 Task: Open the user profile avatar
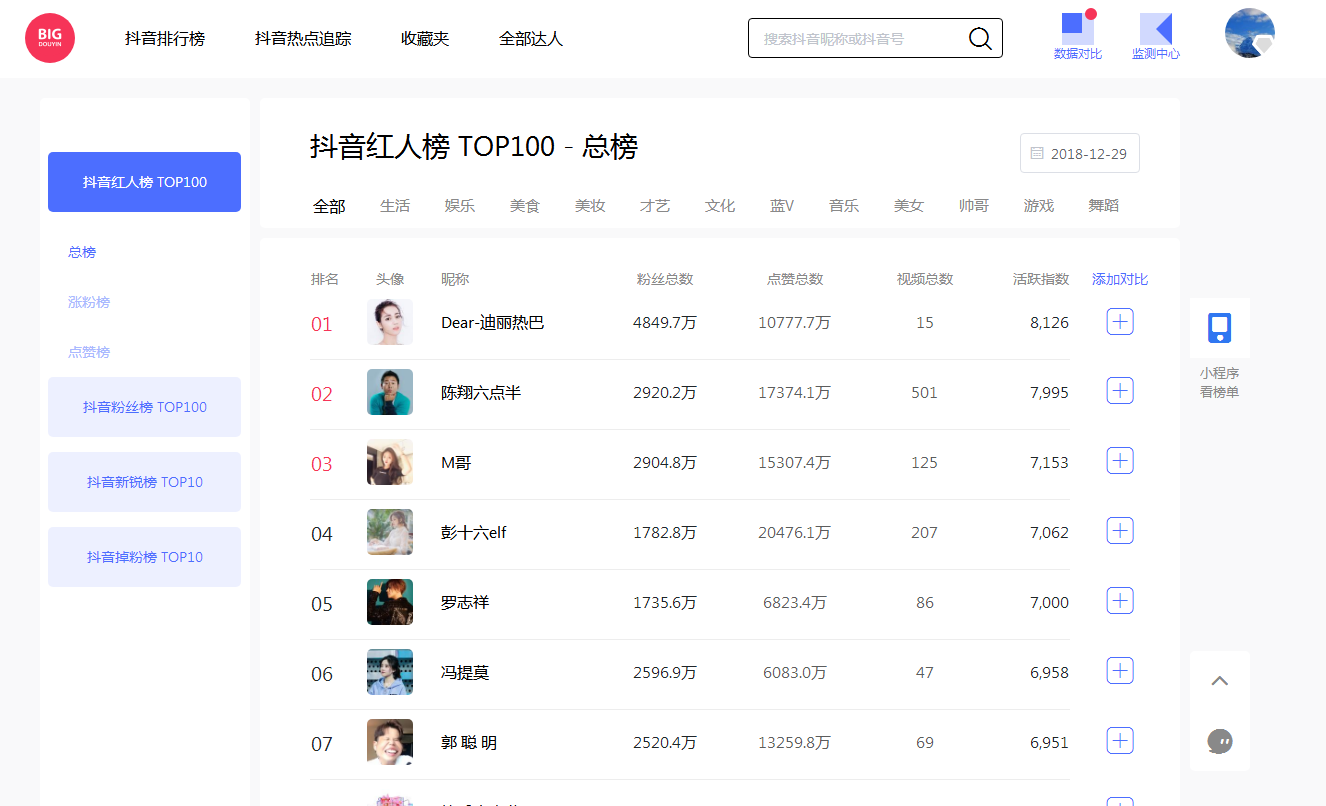coord(1250,33)
